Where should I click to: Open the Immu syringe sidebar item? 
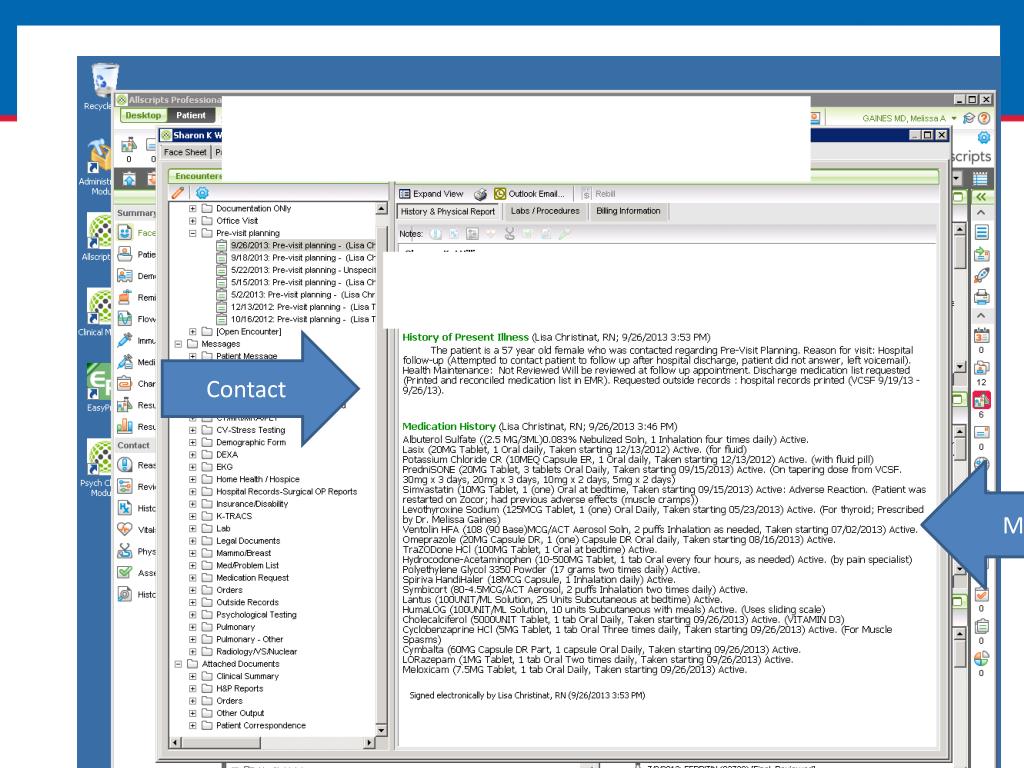click(137, 340)
